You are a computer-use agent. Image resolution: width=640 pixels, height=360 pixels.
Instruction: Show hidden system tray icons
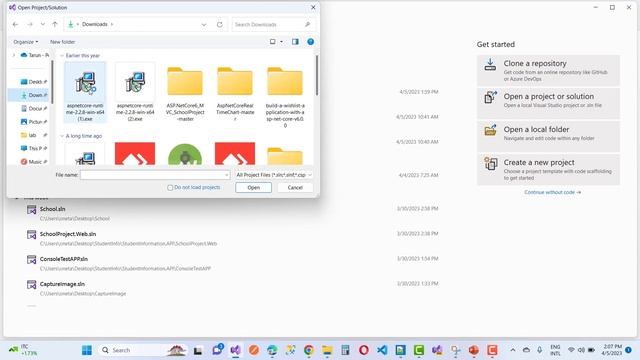pos(513,350)
